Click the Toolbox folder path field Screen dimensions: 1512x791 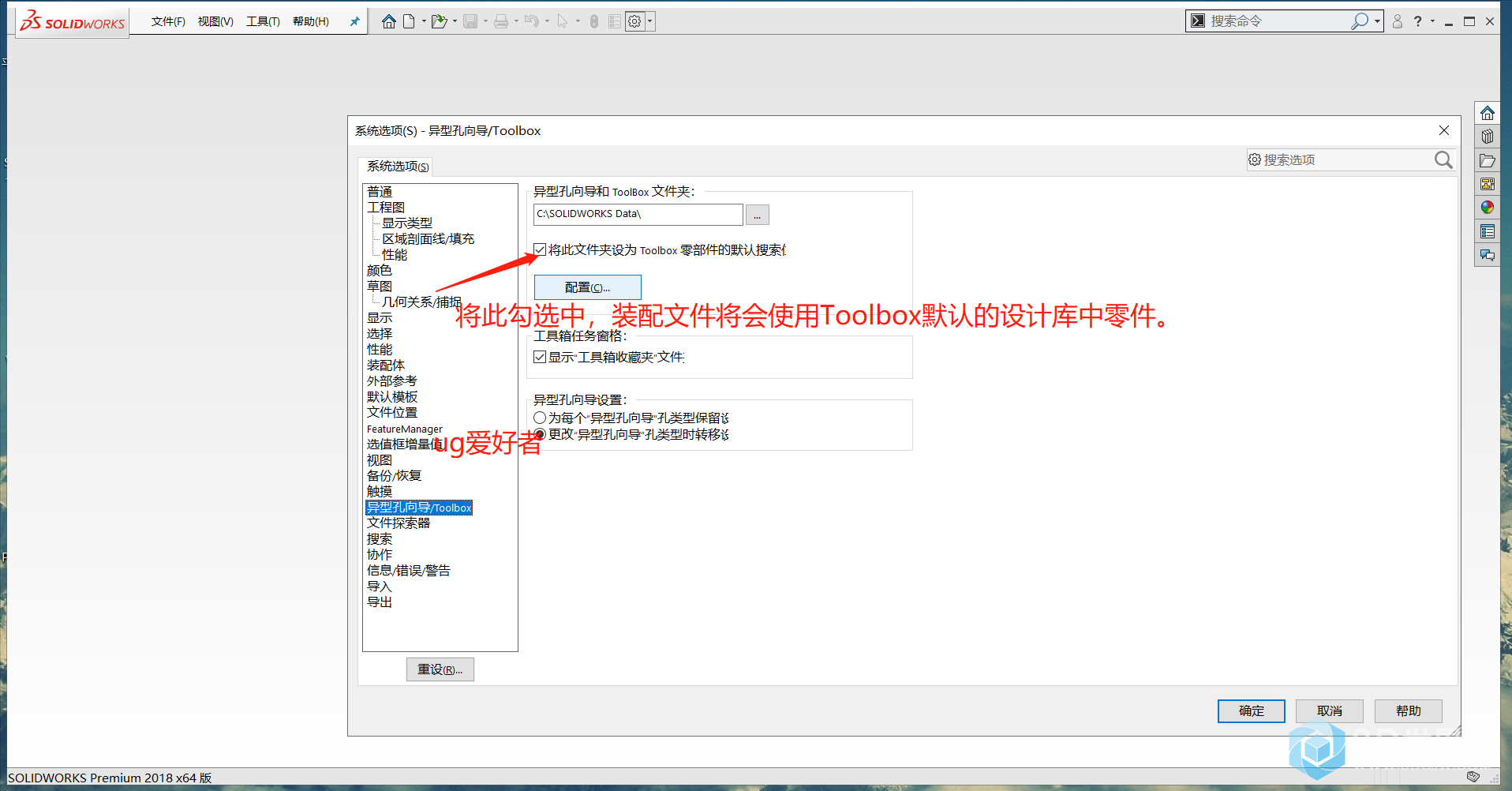[638, 214]
